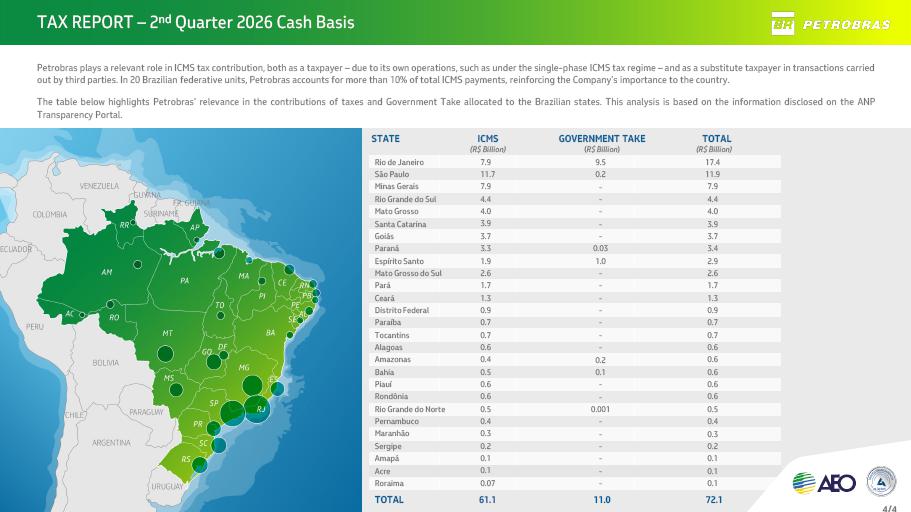
Task: Click the MG circle marker on map
Action: 252,385
